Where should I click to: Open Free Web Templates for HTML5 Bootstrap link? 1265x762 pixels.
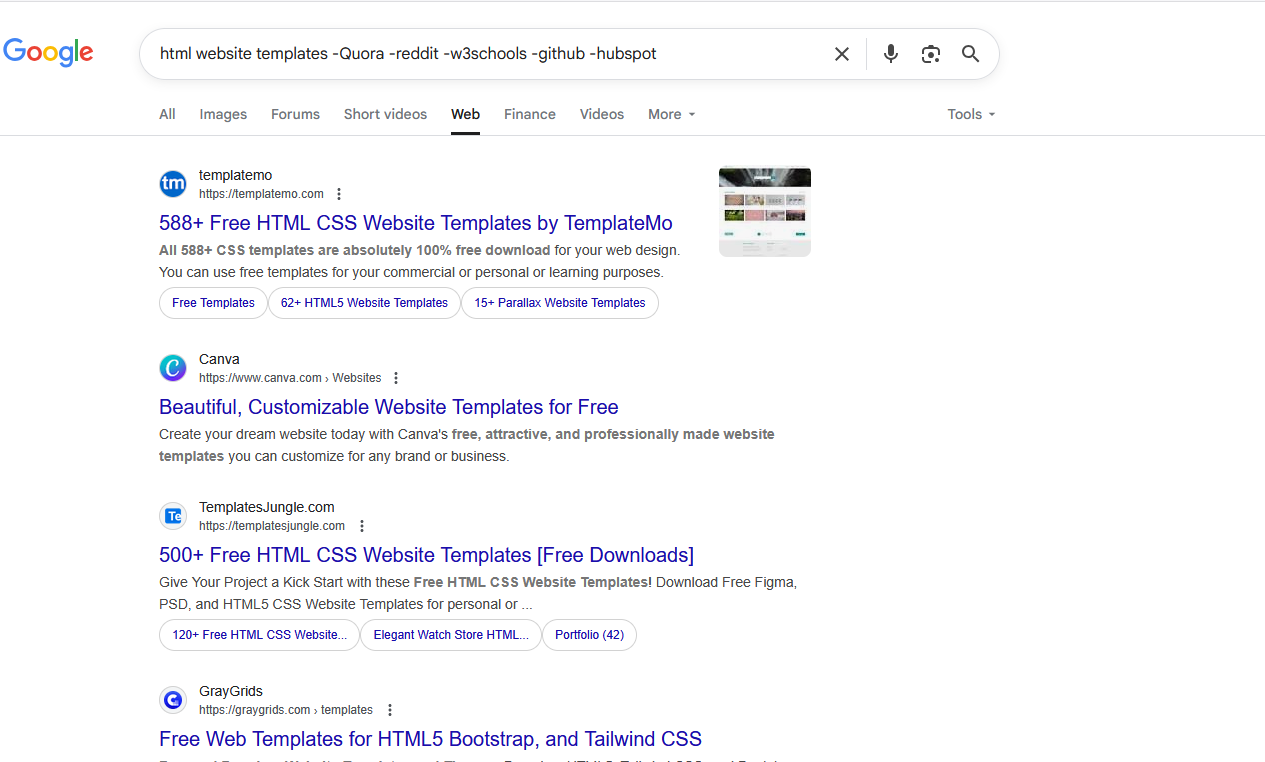(430, 739)
